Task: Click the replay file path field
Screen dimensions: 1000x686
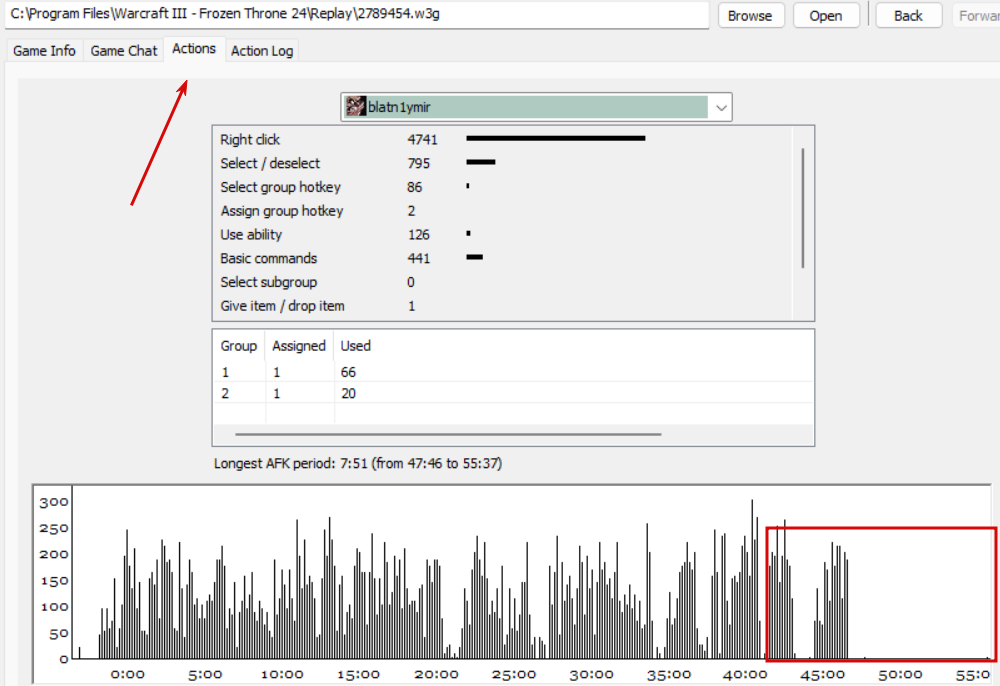Action: (357, 14)
